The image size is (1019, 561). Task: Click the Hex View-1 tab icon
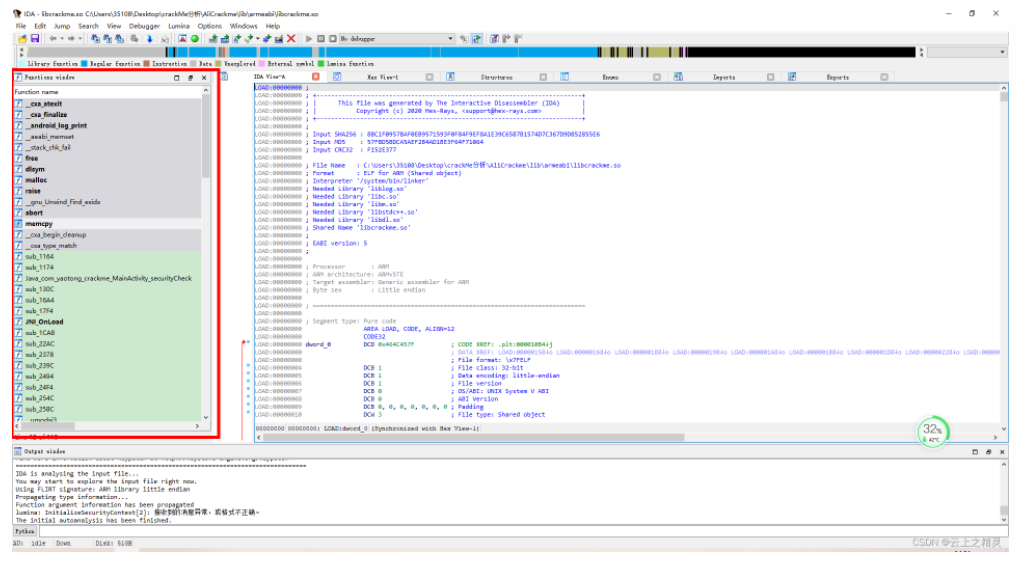click(x=337, y=77)
